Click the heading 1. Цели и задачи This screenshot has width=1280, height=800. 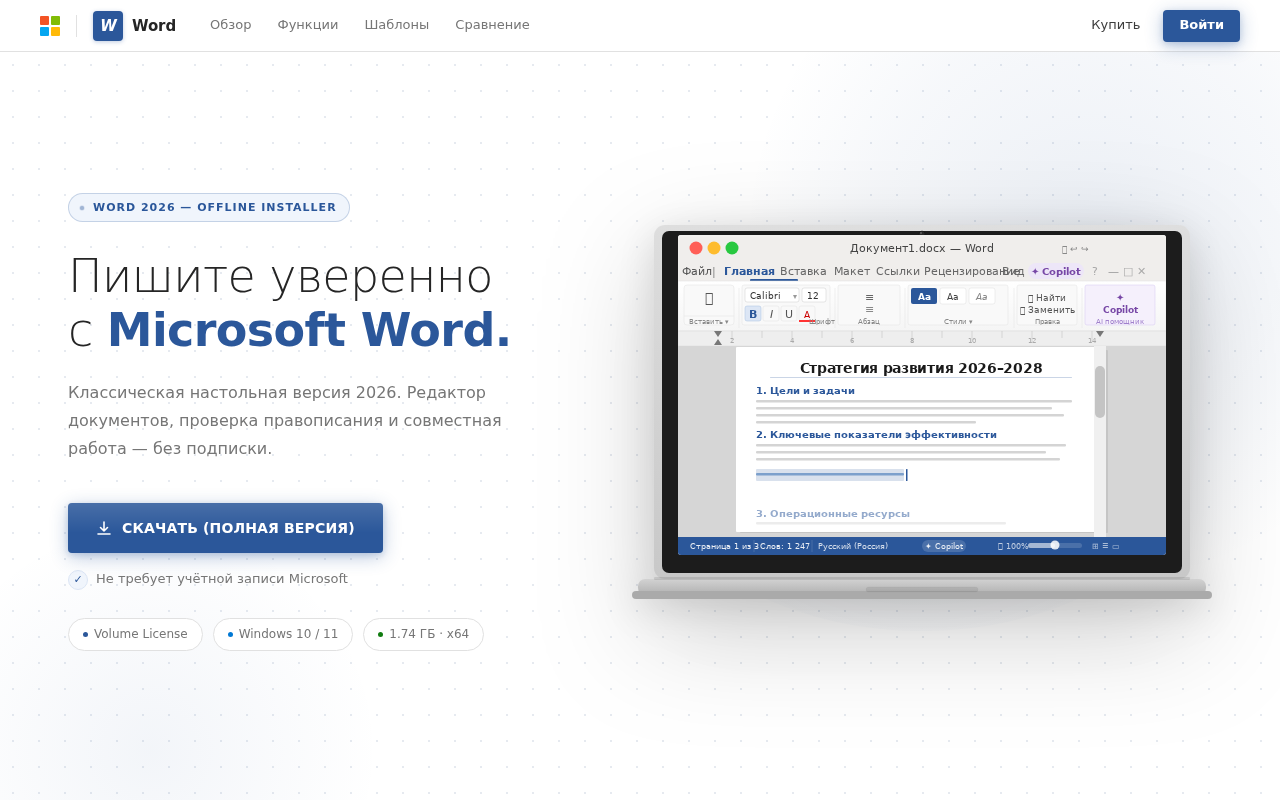tap(805, 391)
